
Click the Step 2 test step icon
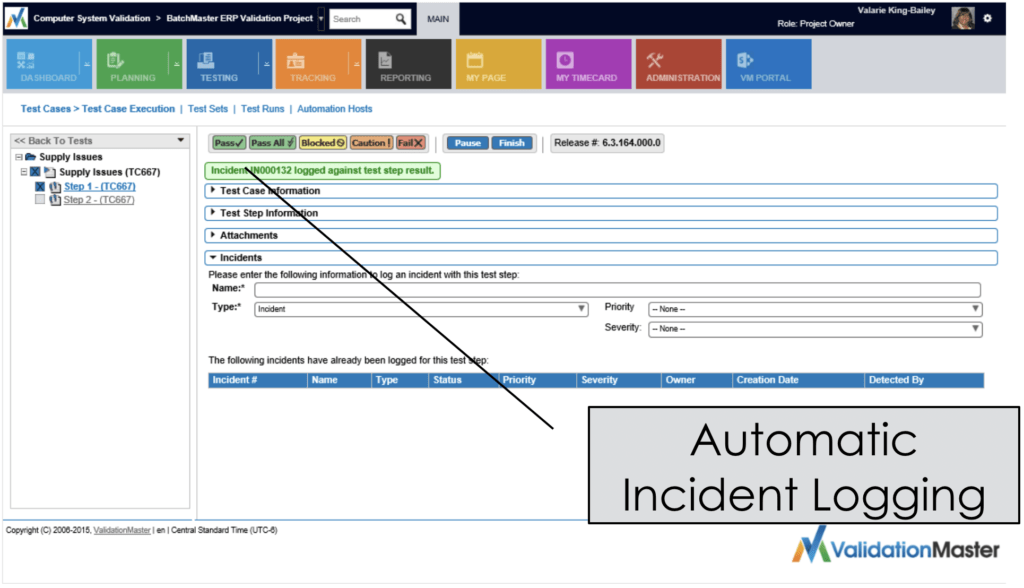(55, 200)
